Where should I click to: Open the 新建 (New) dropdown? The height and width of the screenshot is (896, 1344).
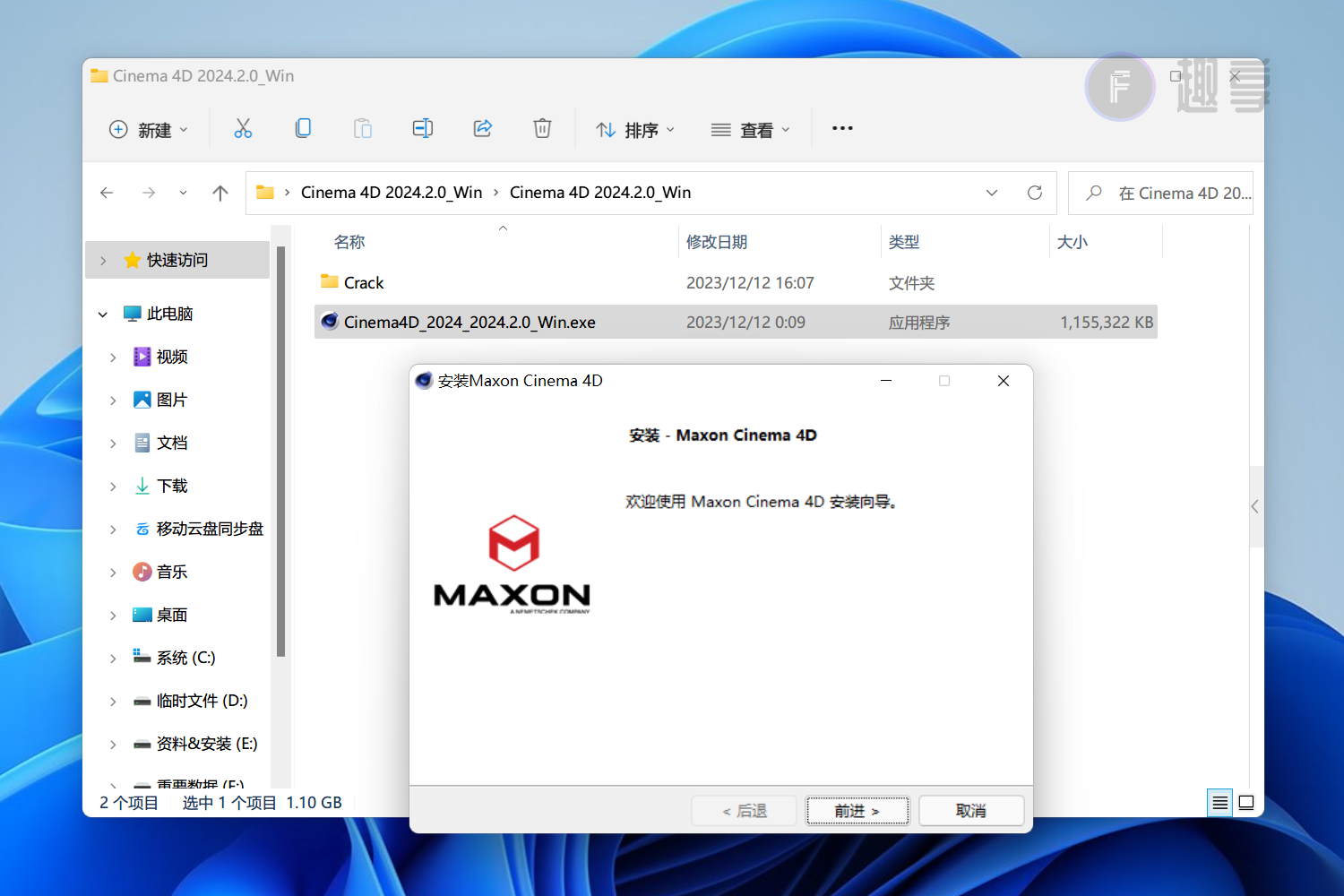pyautogui.click(x=149, y=130)
